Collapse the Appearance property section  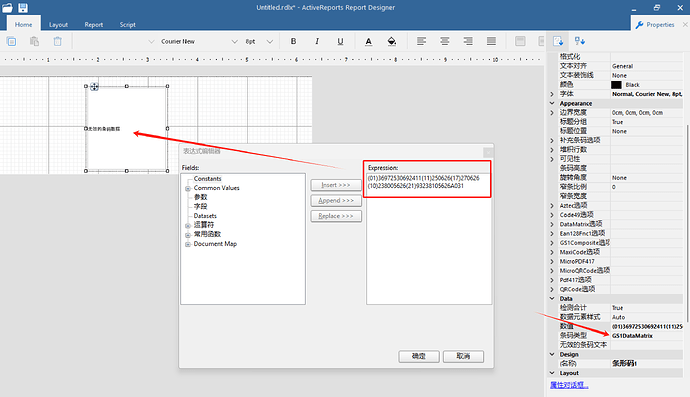[x=552, y=103]
